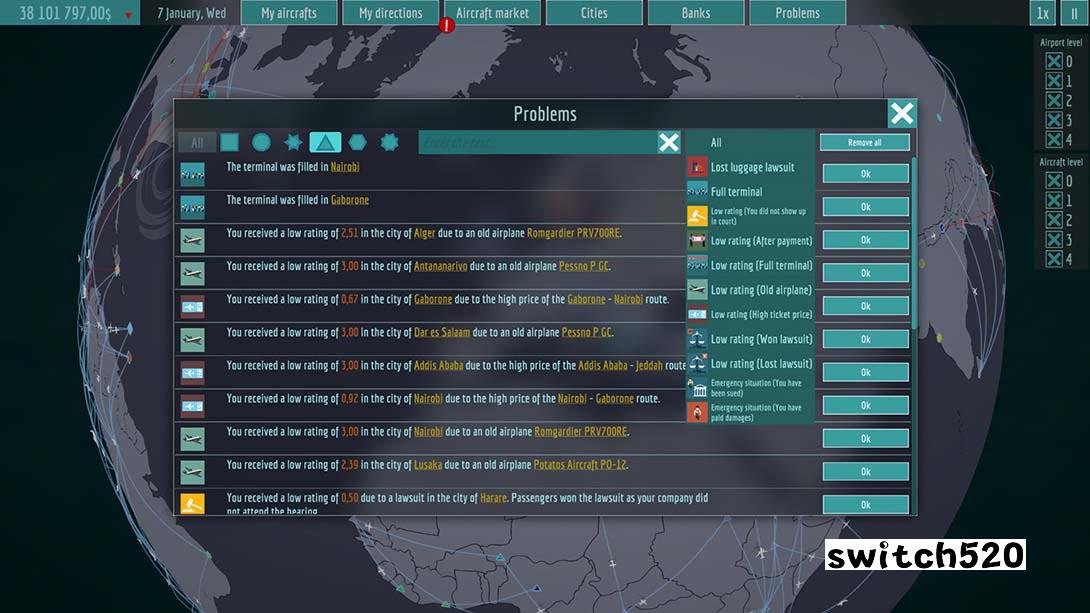Image resolution: width=1090 pixels, height=613 pixels.
Task: Click Low rating (Won lawsuit) scales icon
Action: point(697,339)
